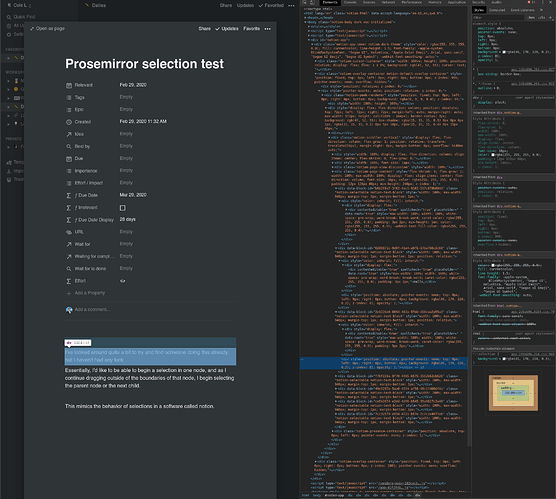Toggle the checked Updates button in the popup
Viewport: 556px width, 499px height.
click(227, 29)
